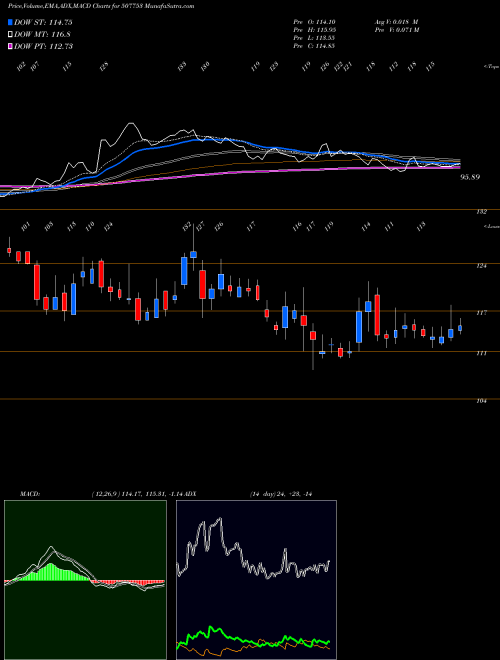Click the 'Pre V: 0.071 M' value
The width and height of the screenshot is (500, 660).
[398, 30]
